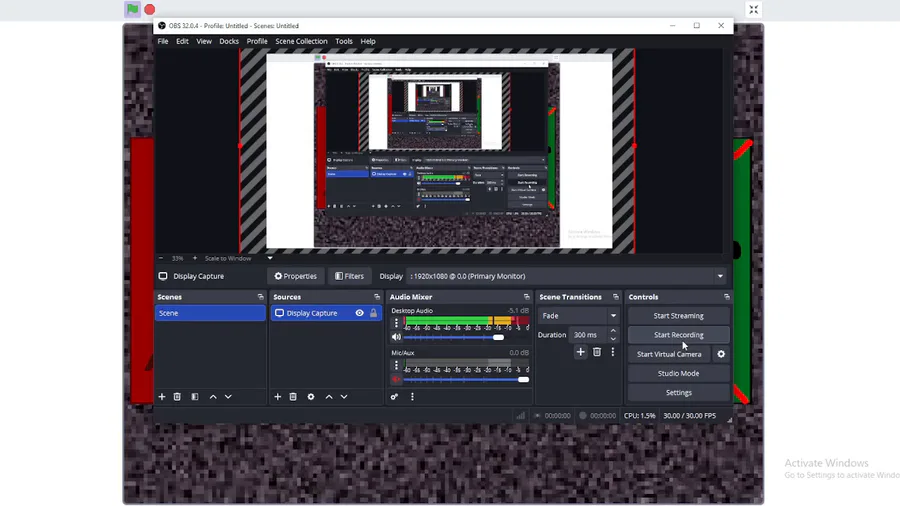This screenshot has height=506, width=900.
Task: Zoom out preview with minus icon
Action: click(161, 258)
